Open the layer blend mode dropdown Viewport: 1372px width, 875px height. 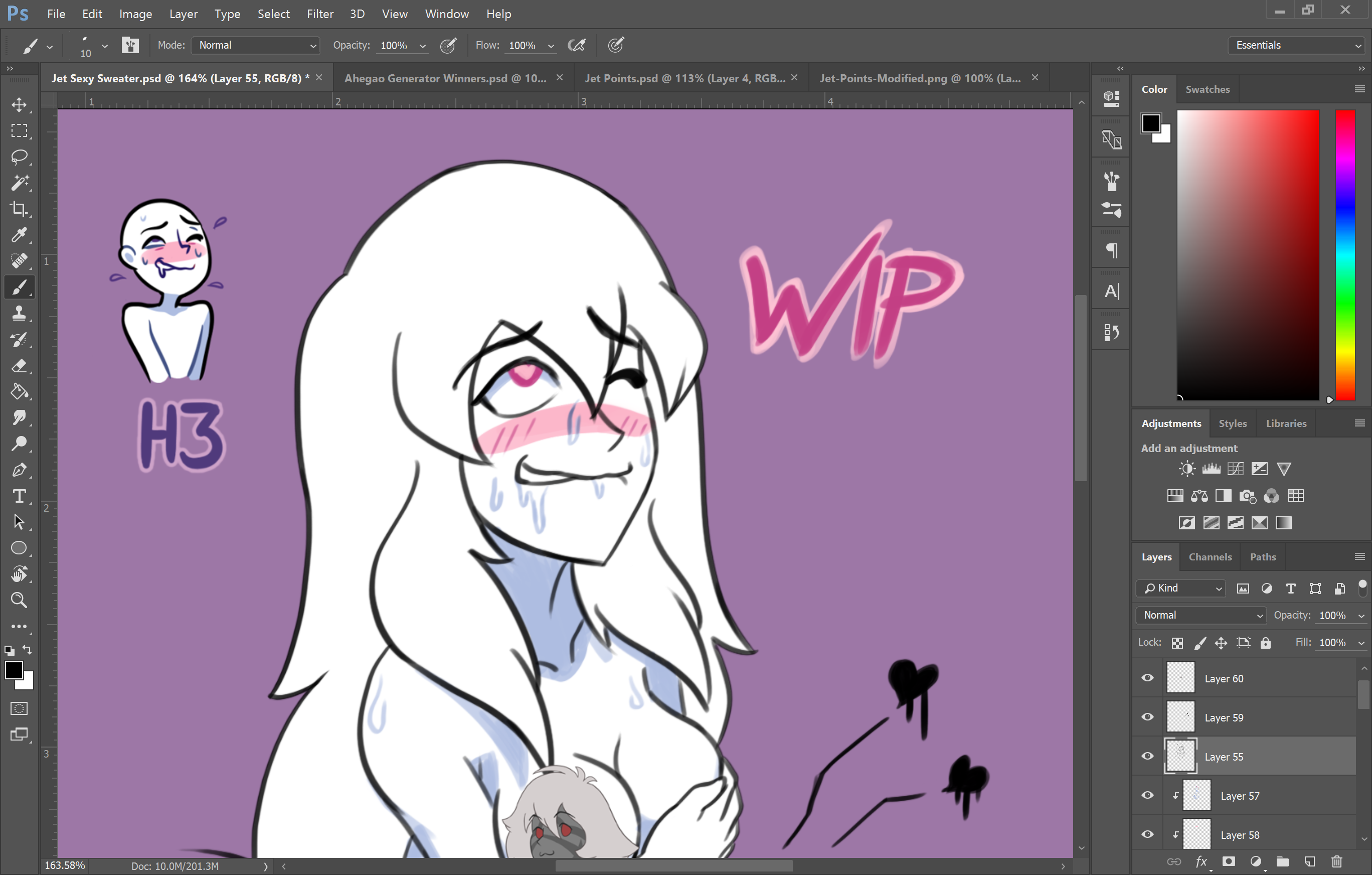pos(1201,615)
